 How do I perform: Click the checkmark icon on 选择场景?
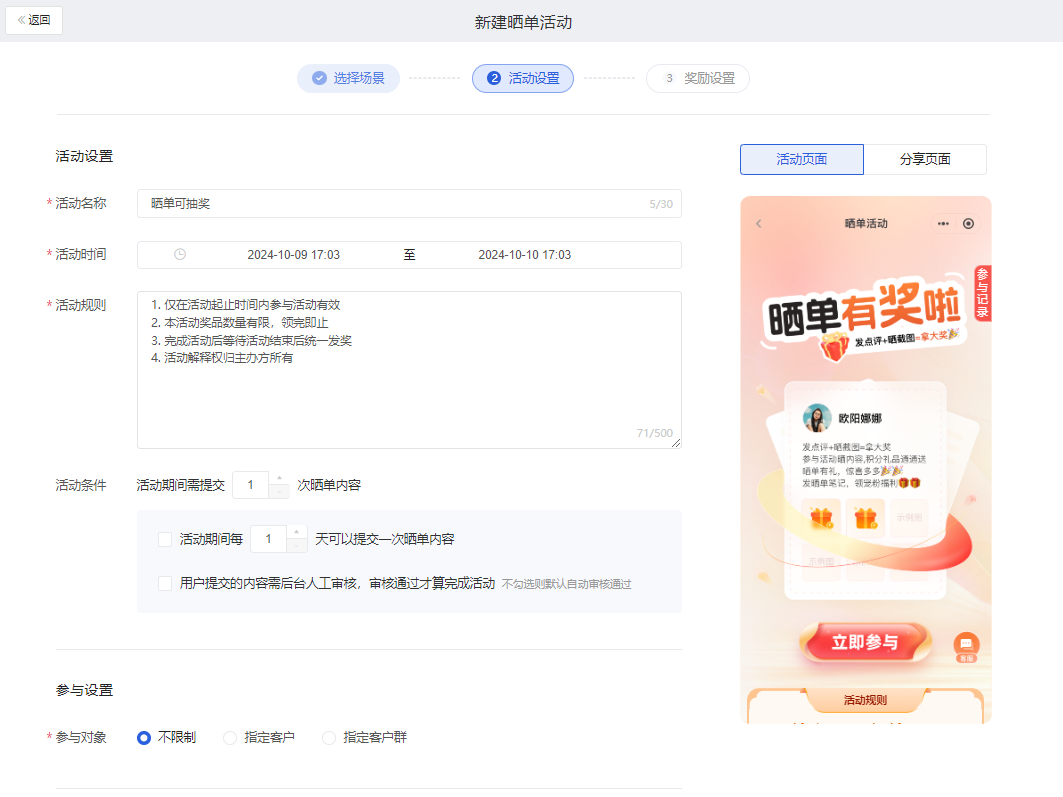pyautogui.click(x=319, y=79)
